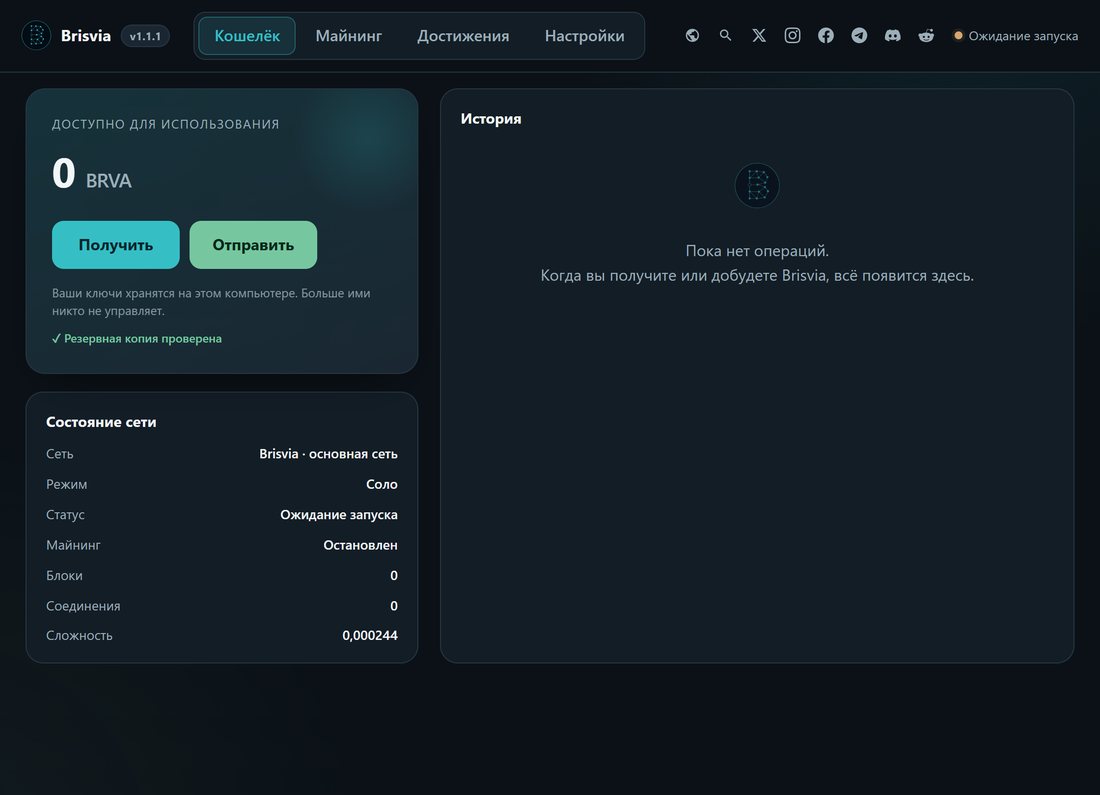The width and height of the screenshot is (1100, 795).
Task: Click the 'Майнинг' row label in network status
Action: point(73,545)
